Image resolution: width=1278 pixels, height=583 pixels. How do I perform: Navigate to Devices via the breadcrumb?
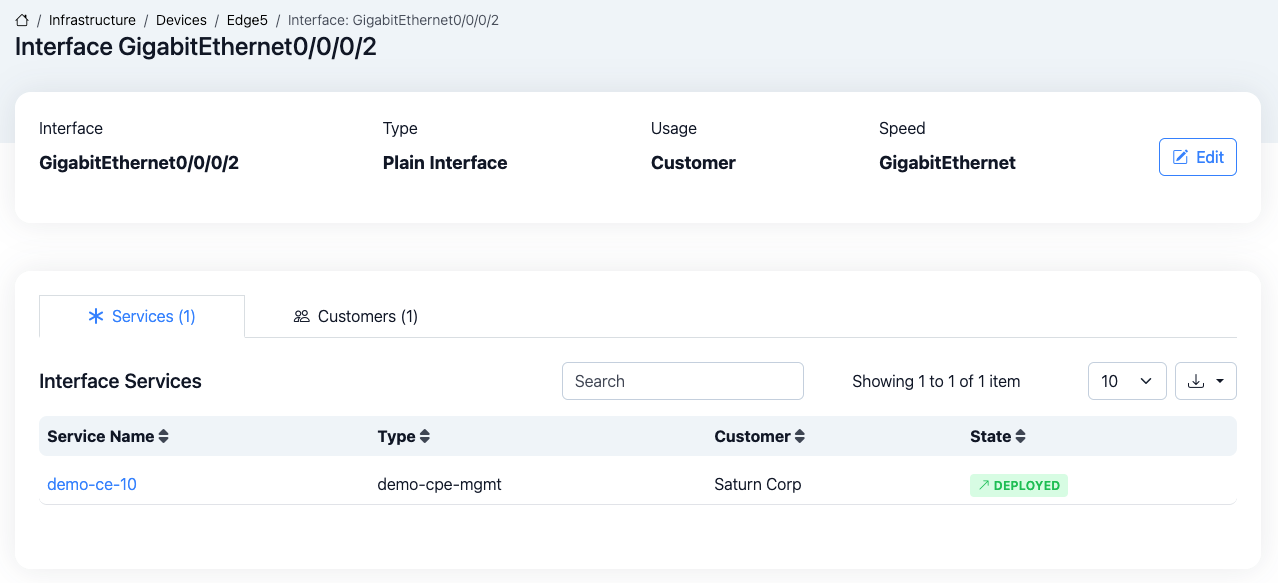coord(181,20)
